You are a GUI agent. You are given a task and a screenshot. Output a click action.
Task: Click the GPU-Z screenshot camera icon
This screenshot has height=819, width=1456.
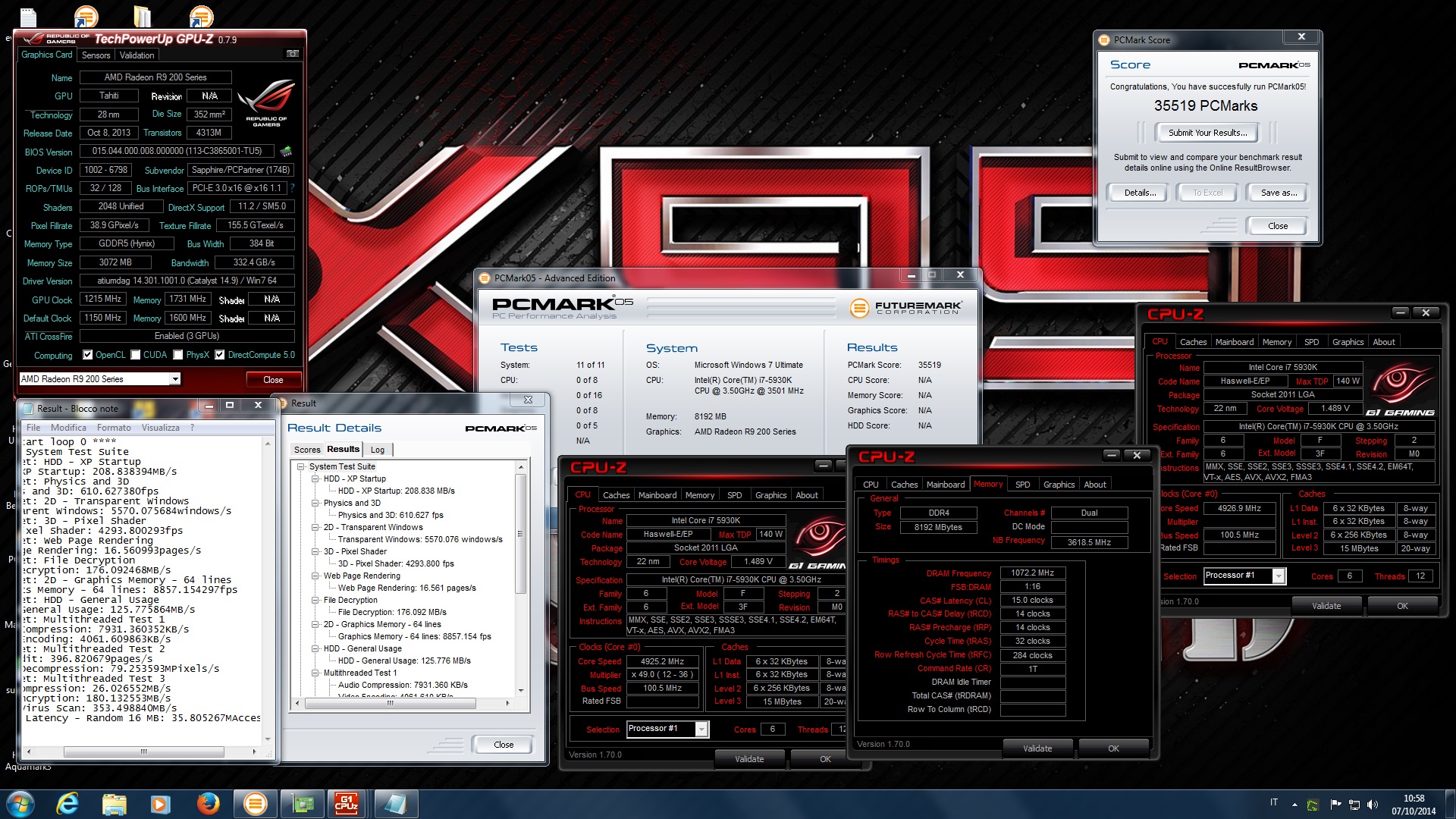coord(293,54)
